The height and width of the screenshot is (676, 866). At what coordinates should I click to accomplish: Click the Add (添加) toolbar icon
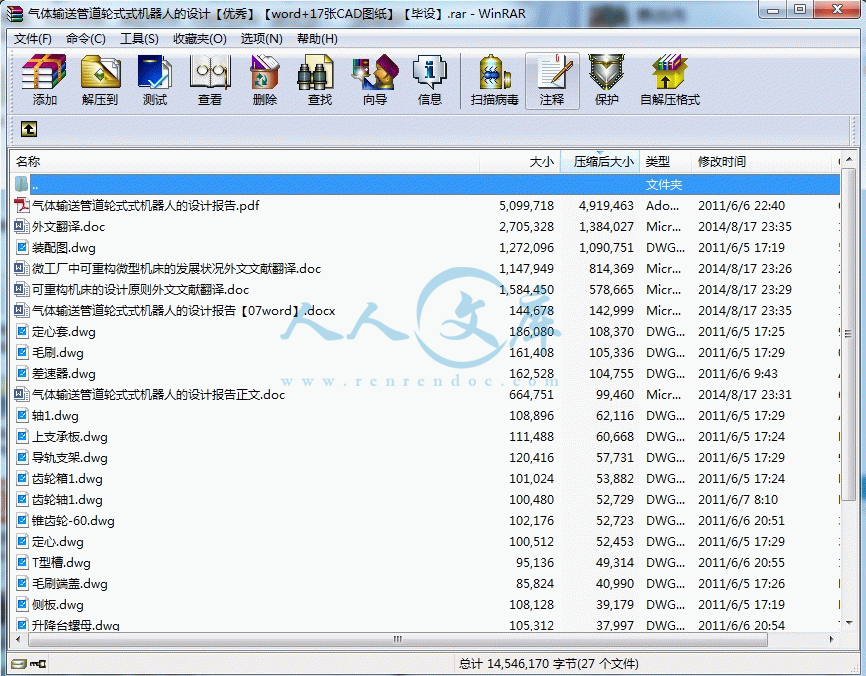(x=44, y=81)
